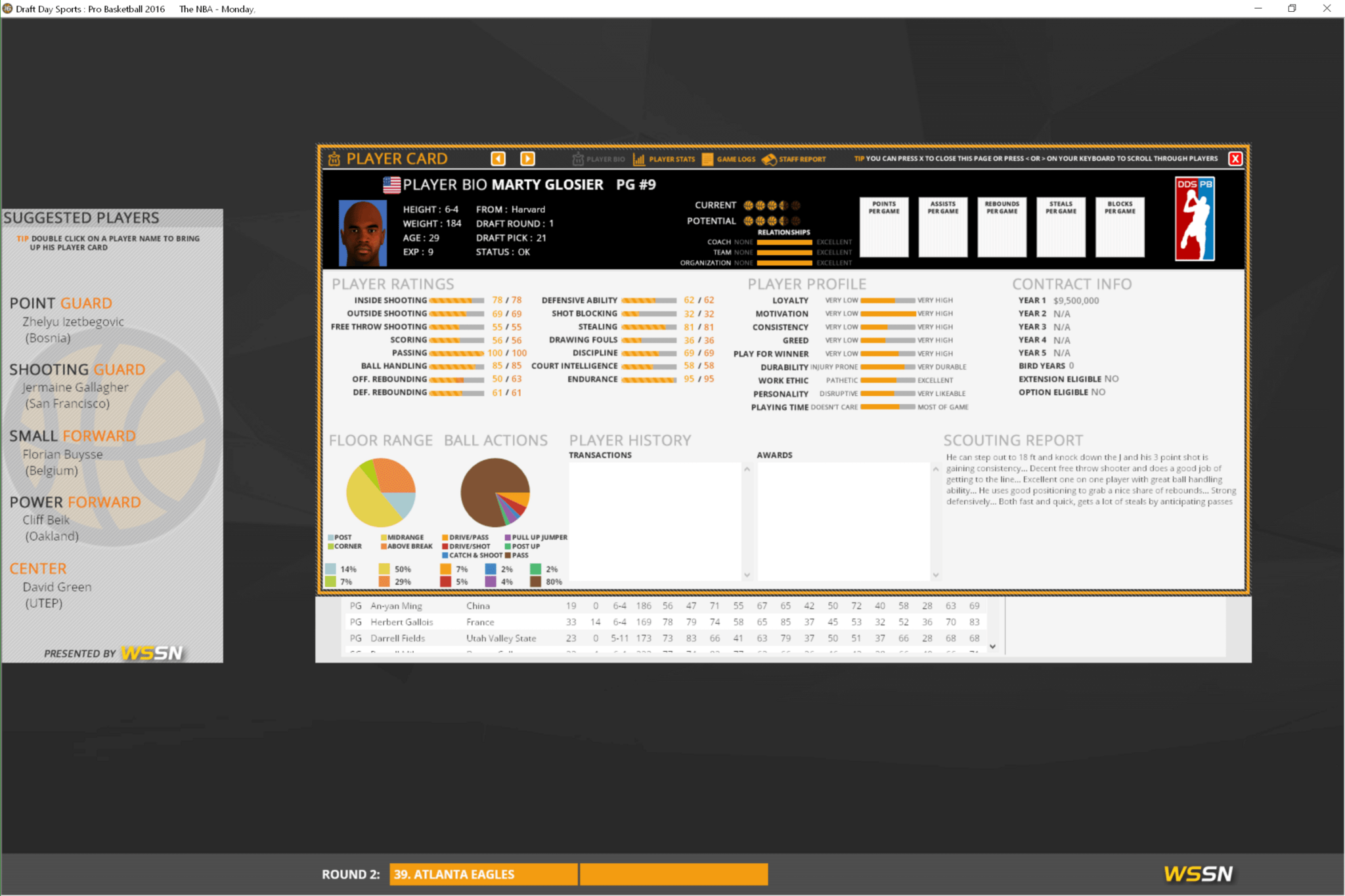Viewport: 1345px width, 896px height.
Task: Click the Post legend swatch
Action: [331, 538]
